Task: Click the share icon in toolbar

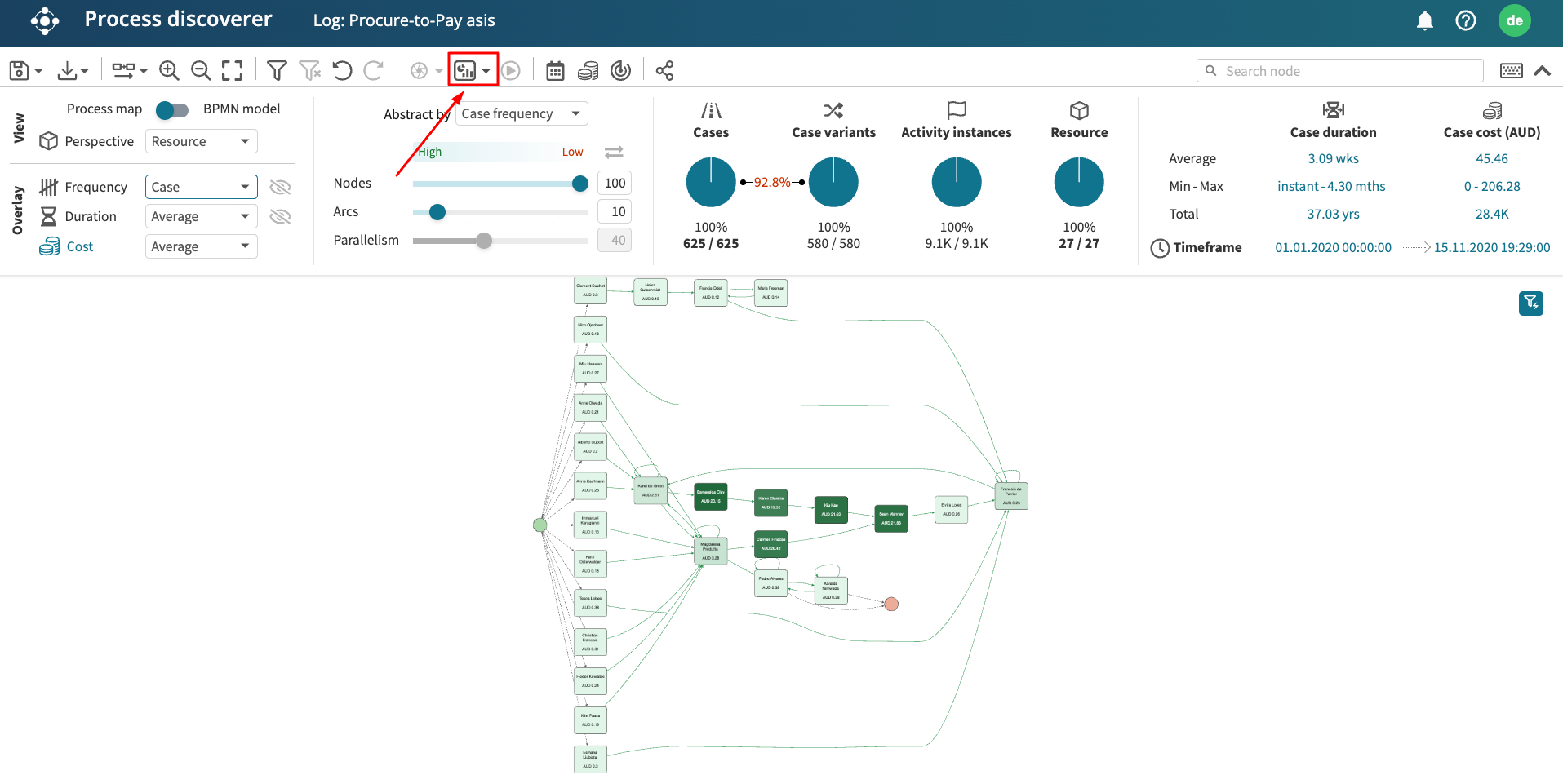Action: point(664,71)
